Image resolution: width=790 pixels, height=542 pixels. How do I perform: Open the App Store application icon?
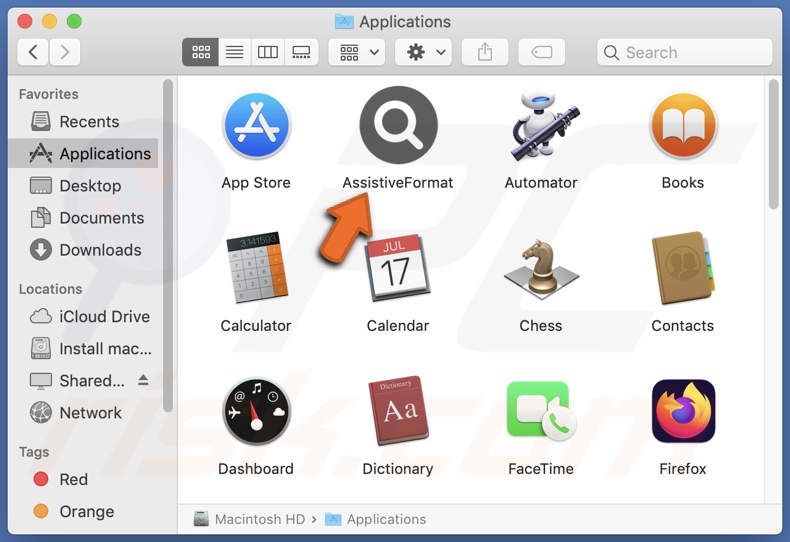click(x=256, y=125)
